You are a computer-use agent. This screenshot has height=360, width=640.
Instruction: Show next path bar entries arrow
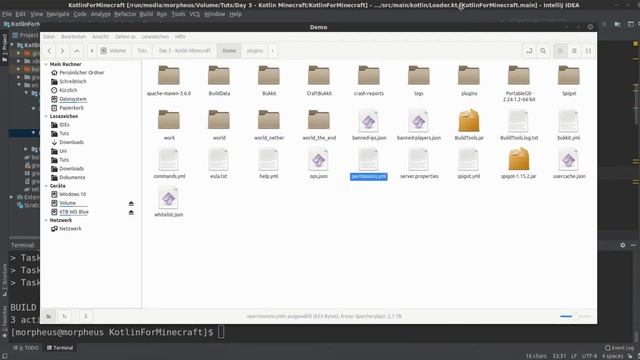273,51
